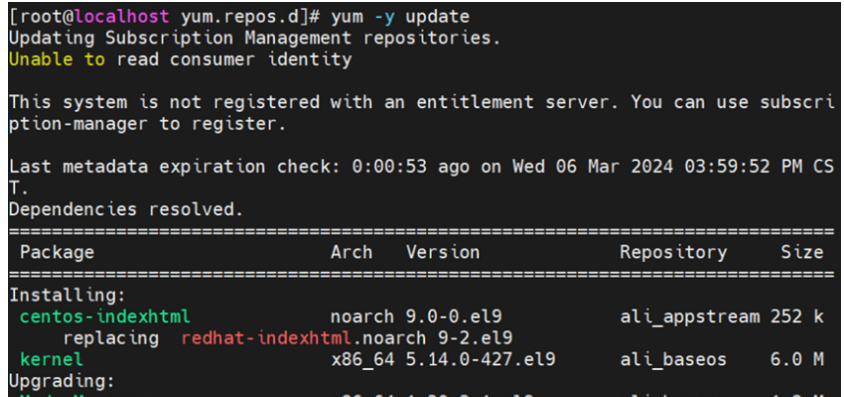Click the Size column header
The height and width of the screenshot is (397, 844).
(x=802, y=252)
